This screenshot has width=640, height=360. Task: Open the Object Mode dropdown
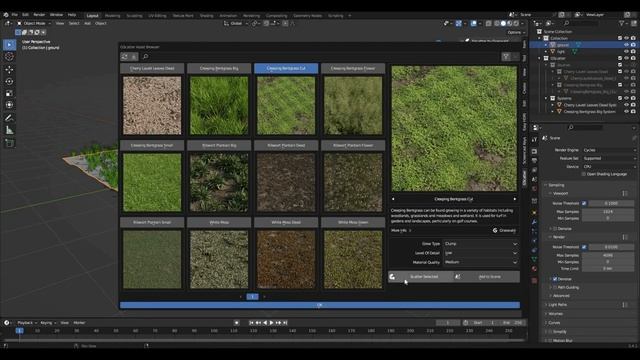point(34,23)
